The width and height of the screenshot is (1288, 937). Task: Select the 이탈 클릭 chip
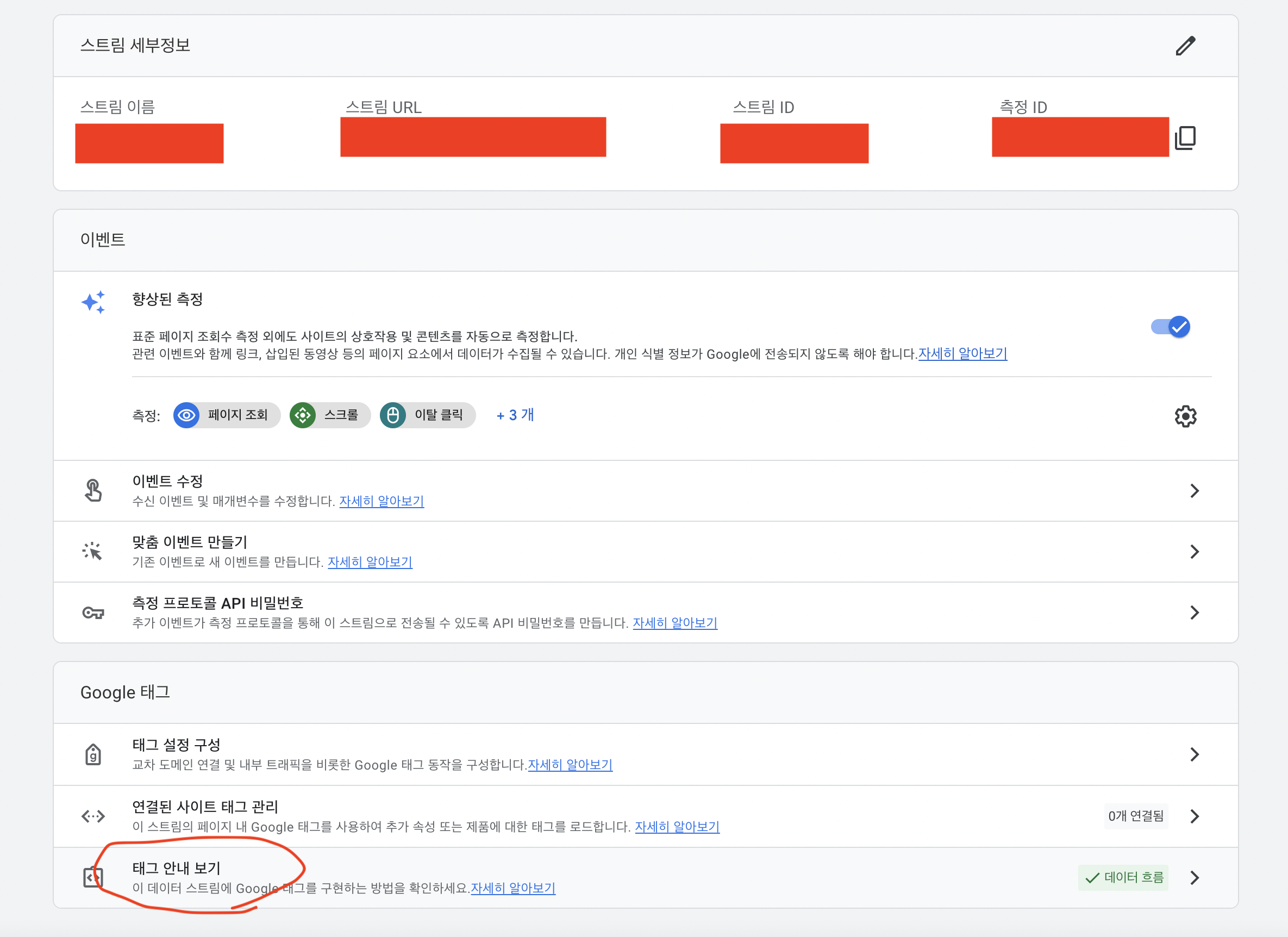[x=428, y=415]
